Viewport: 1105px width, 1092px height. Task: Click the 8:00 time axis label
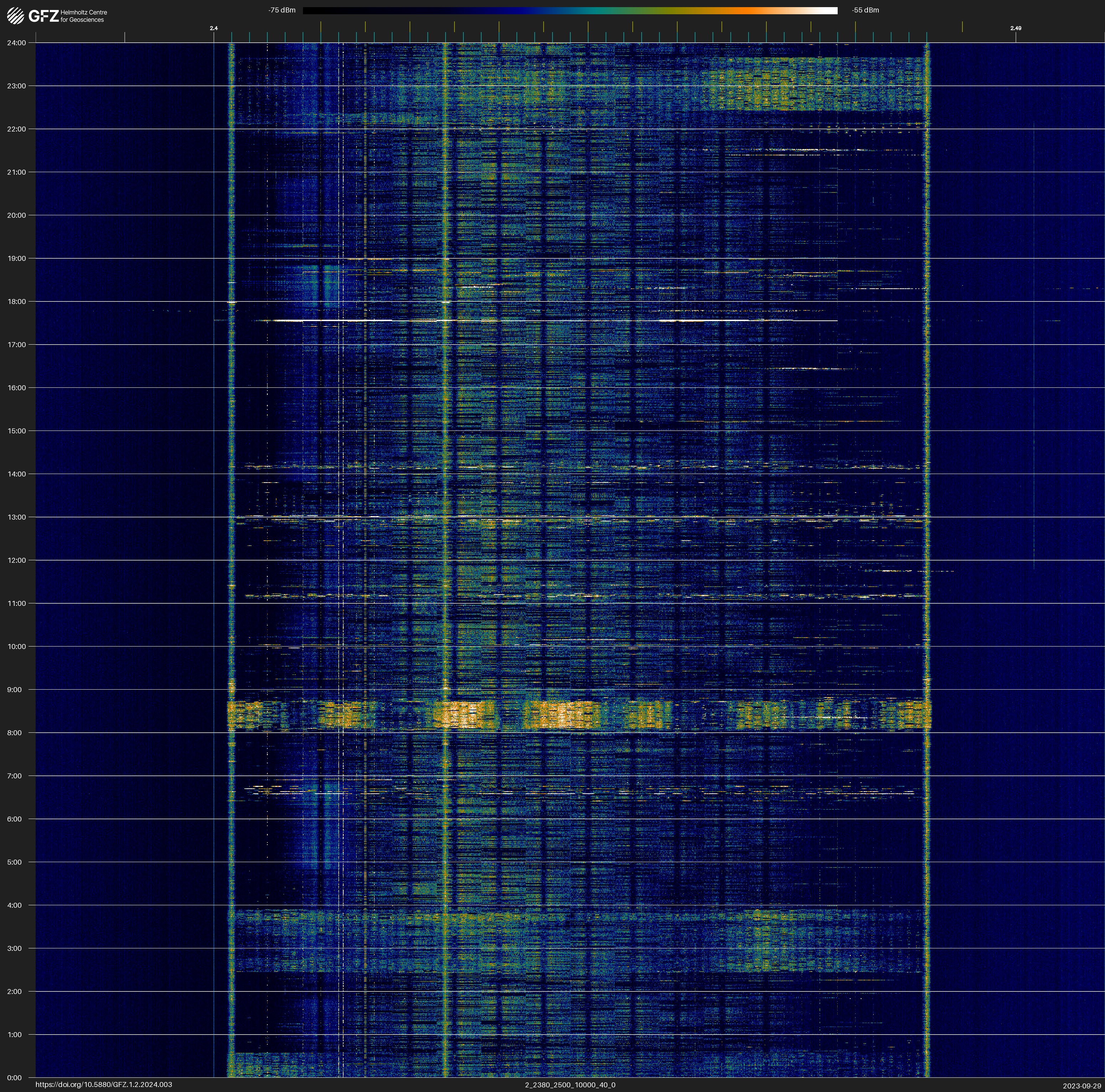coord(14,732)
